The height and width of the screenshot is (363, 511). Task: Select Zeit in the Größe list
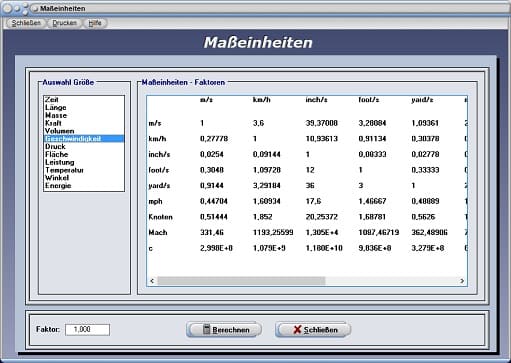(x=84, y=100)
